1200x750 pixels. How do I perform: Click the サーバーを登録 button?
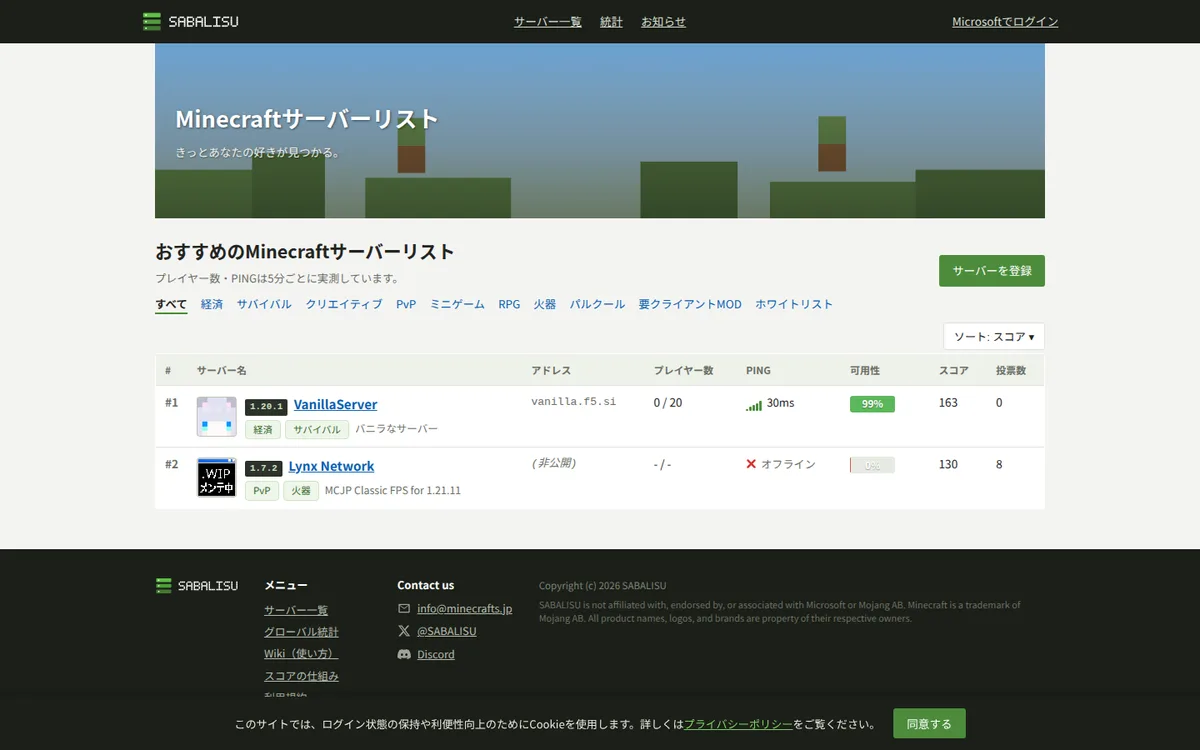tap(992, 271)
